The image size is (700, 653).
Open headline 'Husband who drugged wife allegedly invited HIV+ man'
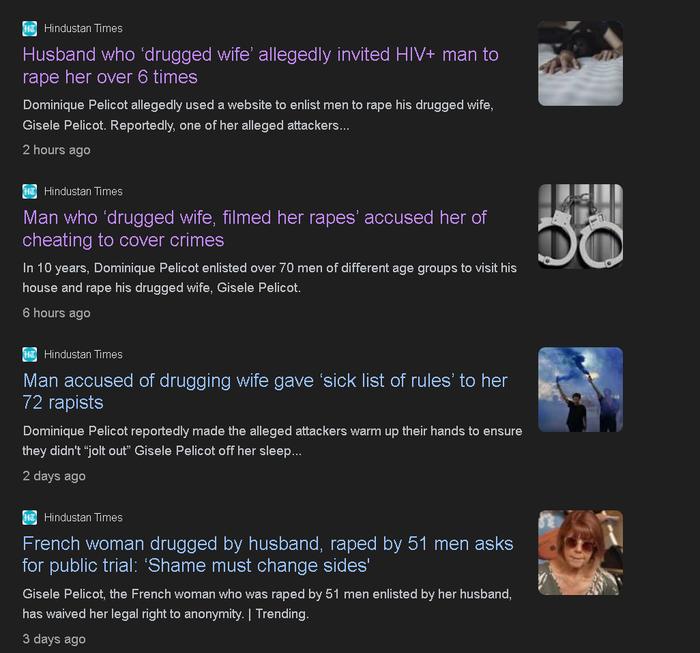(x=260, y=66)
